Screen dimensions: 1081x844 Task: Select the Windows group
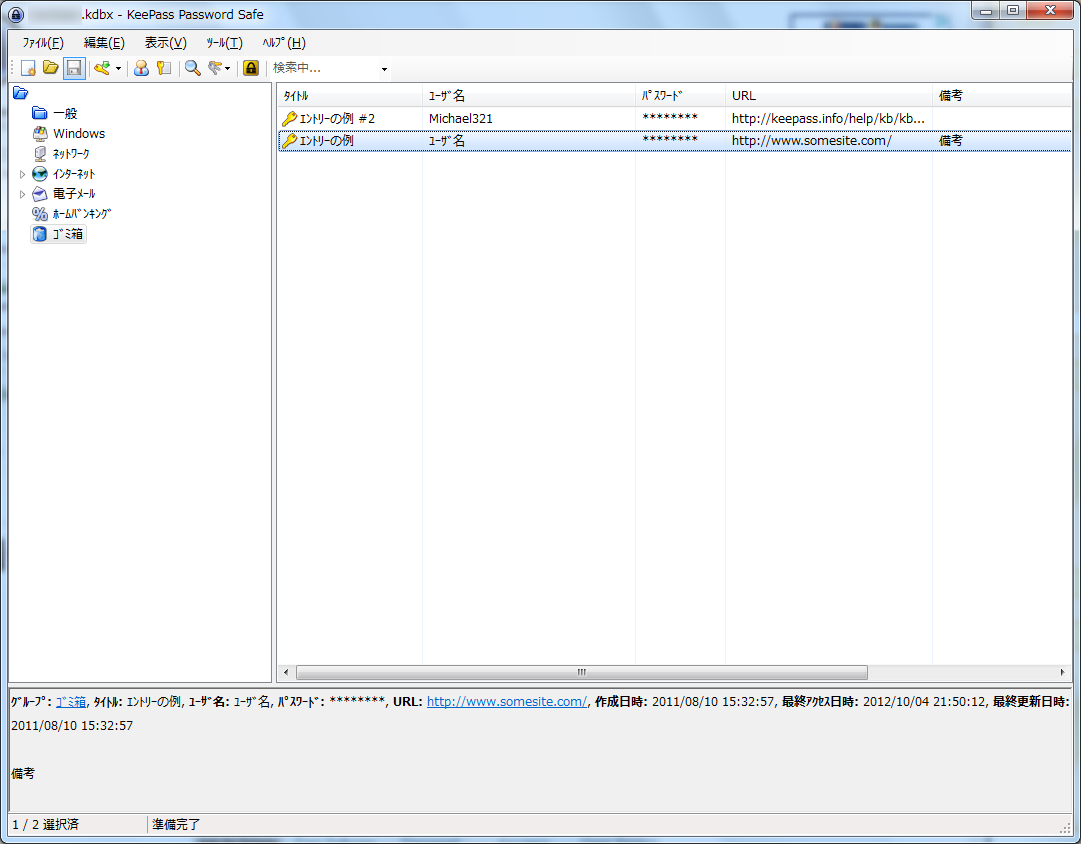point(79,133)
